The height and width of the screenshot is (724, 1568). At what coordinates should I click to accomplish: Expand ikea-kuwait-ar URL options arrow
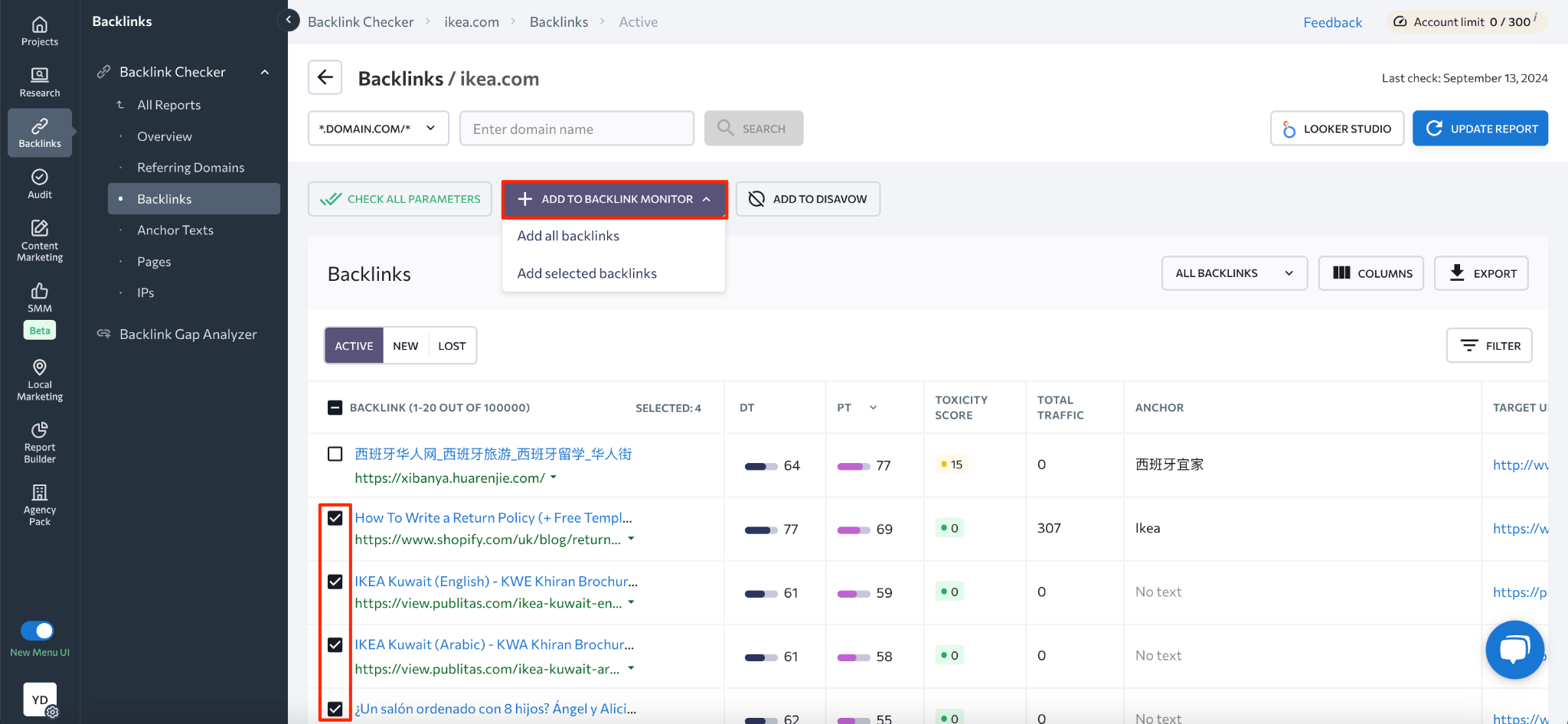pyautogui.click(x=632, y=668)
